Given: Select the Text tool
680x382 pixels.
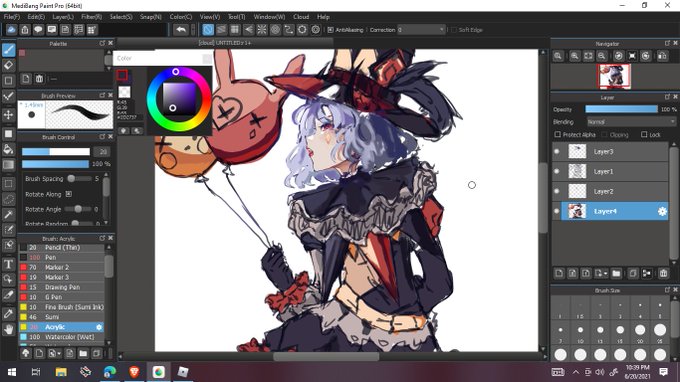Looking at the screenshot, I should point(8,264).
